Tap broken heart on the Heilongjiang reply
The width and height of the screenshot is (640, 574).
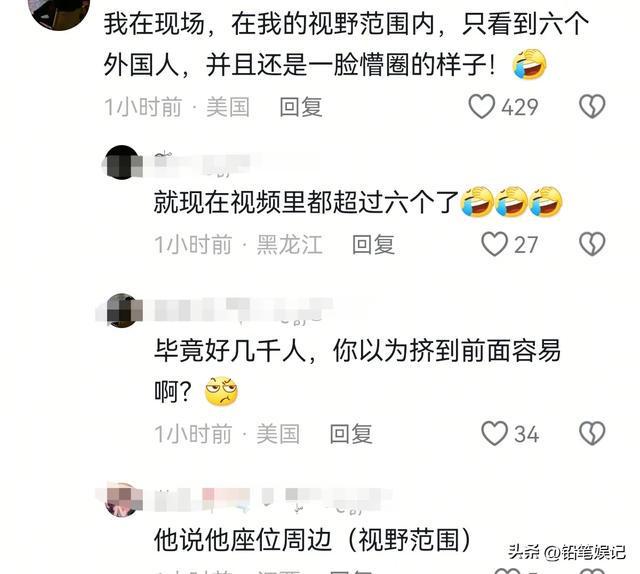[x=592, y=244]
